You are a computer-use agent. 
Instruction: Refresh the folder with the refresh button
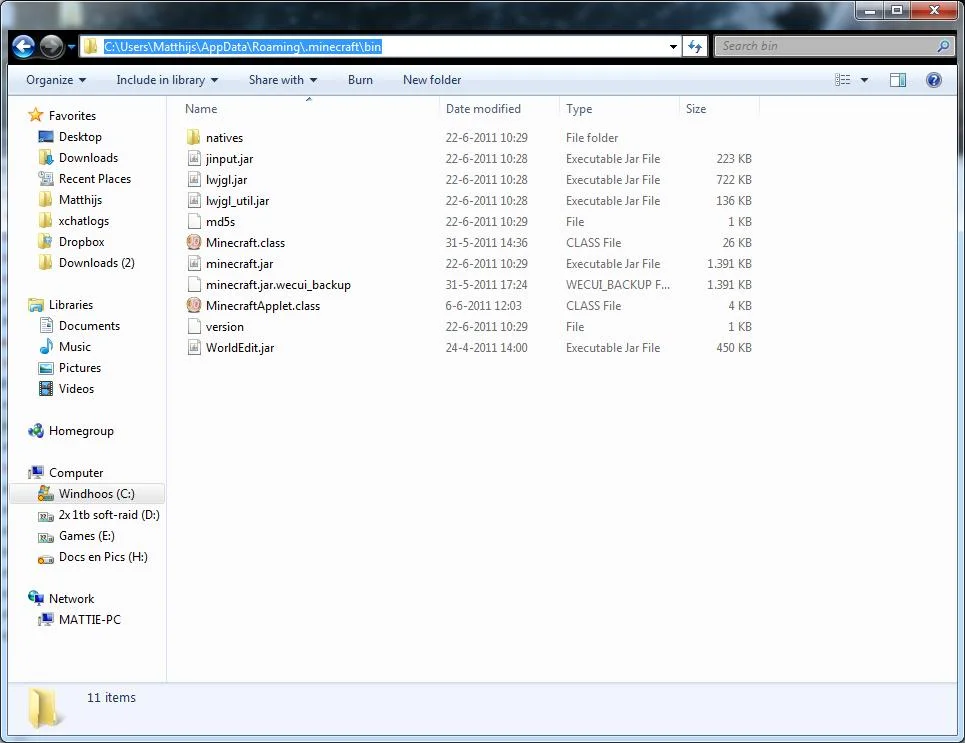[695, 47]
